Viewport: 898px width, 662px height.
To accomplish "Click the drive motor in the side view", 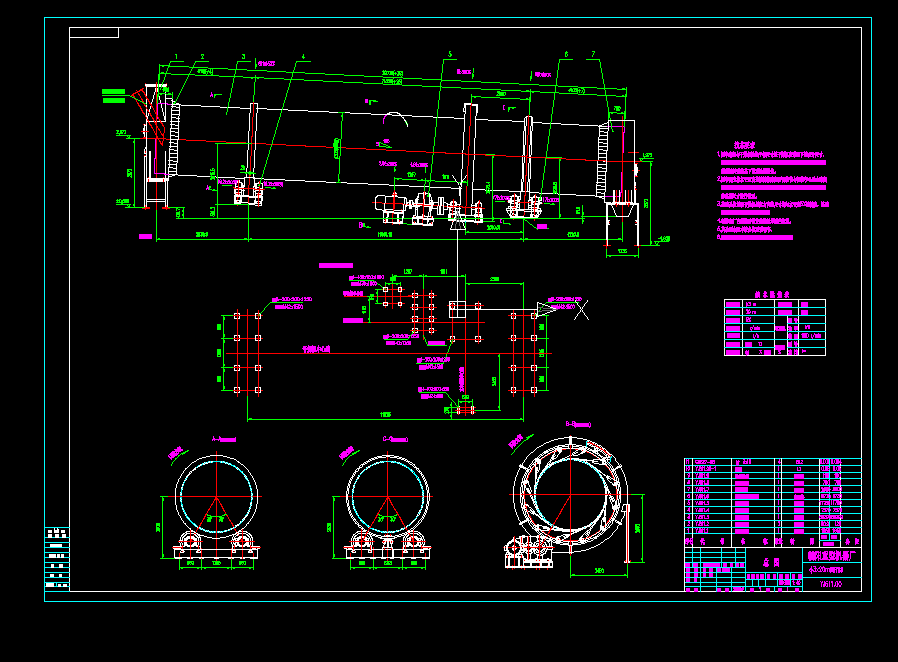I will pos(387,210).
